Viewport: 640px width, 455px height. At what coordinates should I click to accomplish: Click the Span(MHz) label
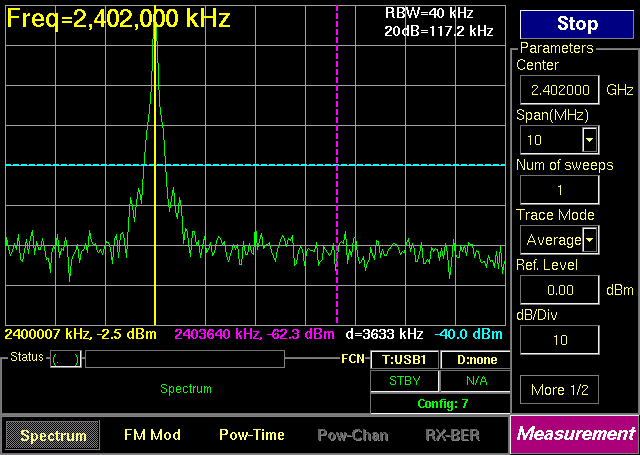tap(552, 115)
